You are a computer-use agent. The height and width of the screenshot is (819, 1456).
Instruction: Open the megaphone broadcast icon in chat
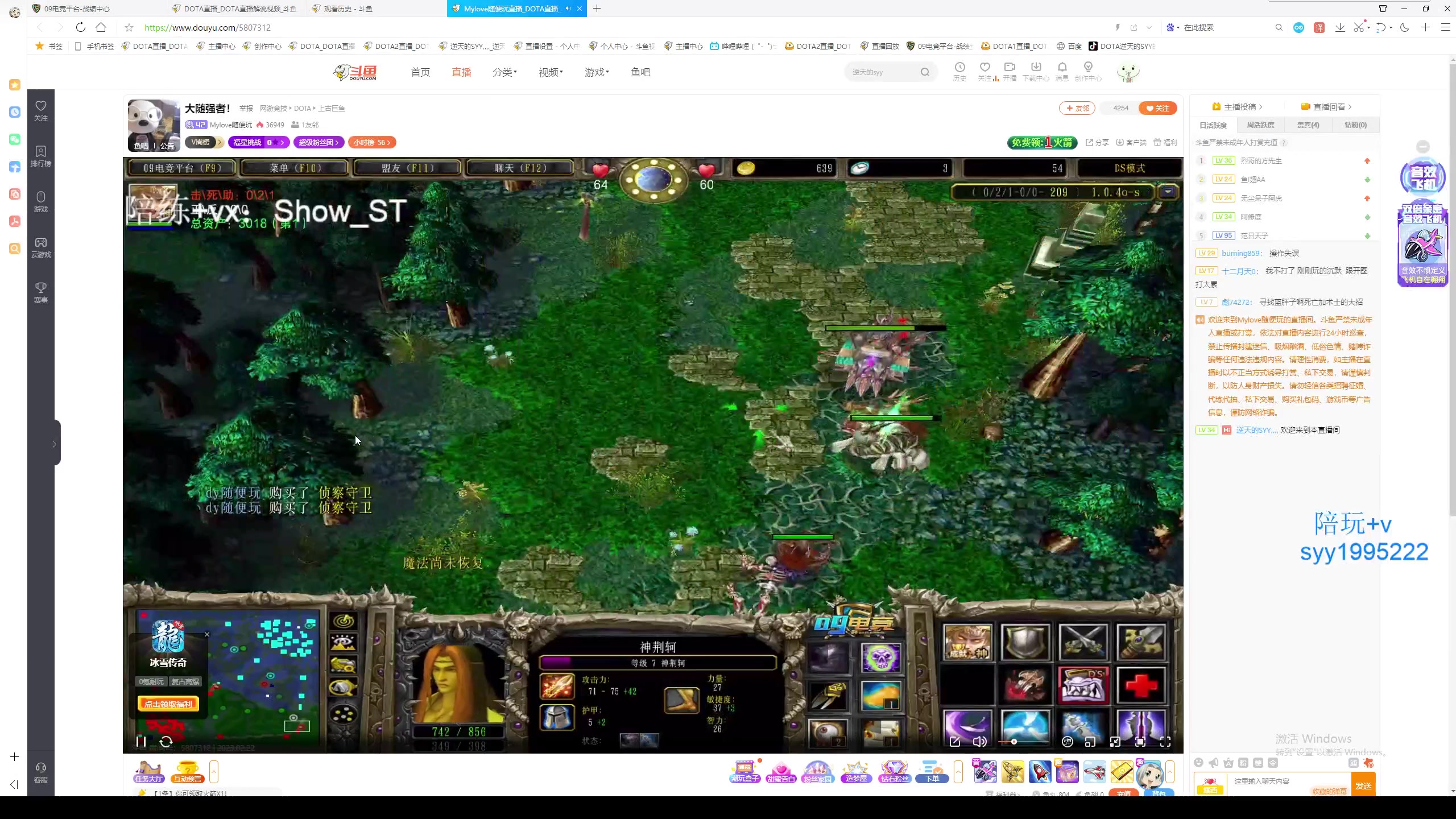click(x=1214, y=763)
